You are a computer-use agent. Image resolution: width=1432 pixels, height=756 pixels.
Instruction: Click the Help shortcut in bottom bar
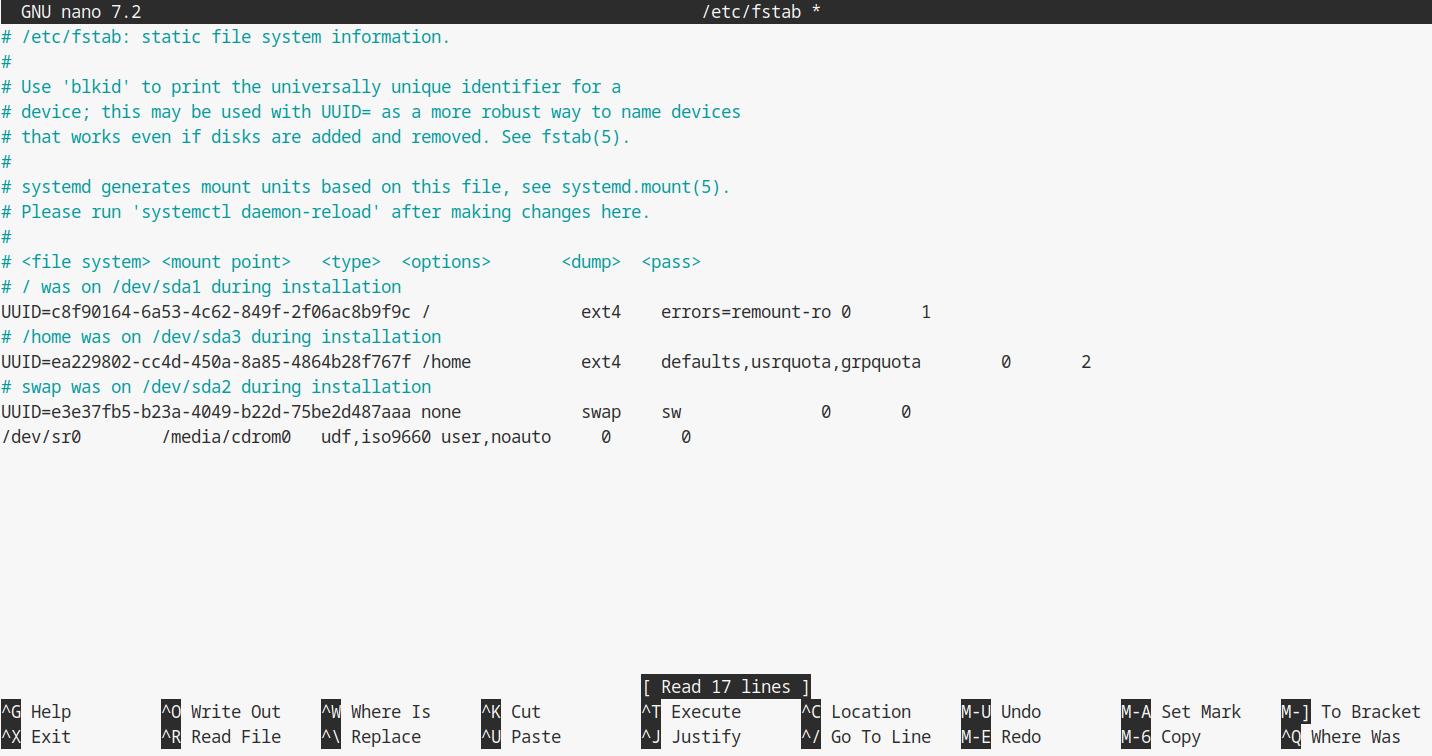(x=50, y=712)
